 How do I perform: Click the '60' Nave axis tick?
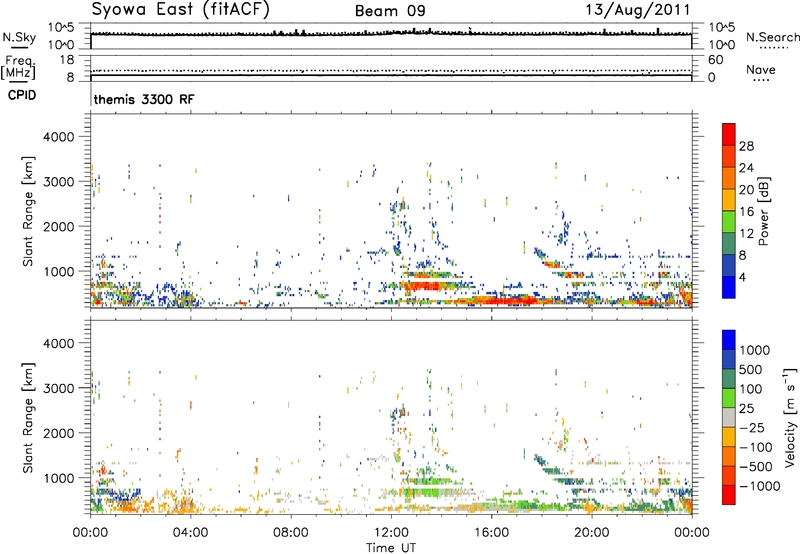(715, 60)
